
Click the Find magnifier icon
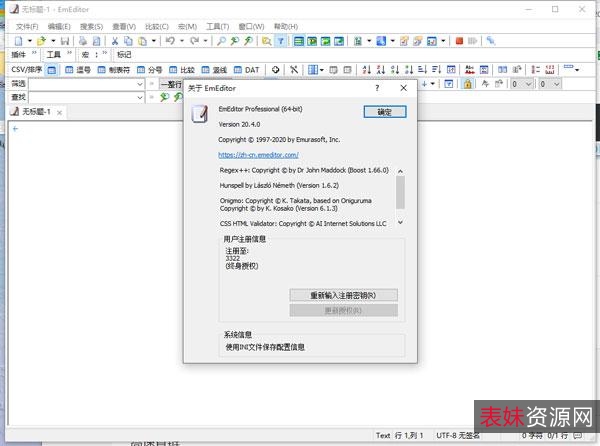pyautogui.click(x=221, y=41)
